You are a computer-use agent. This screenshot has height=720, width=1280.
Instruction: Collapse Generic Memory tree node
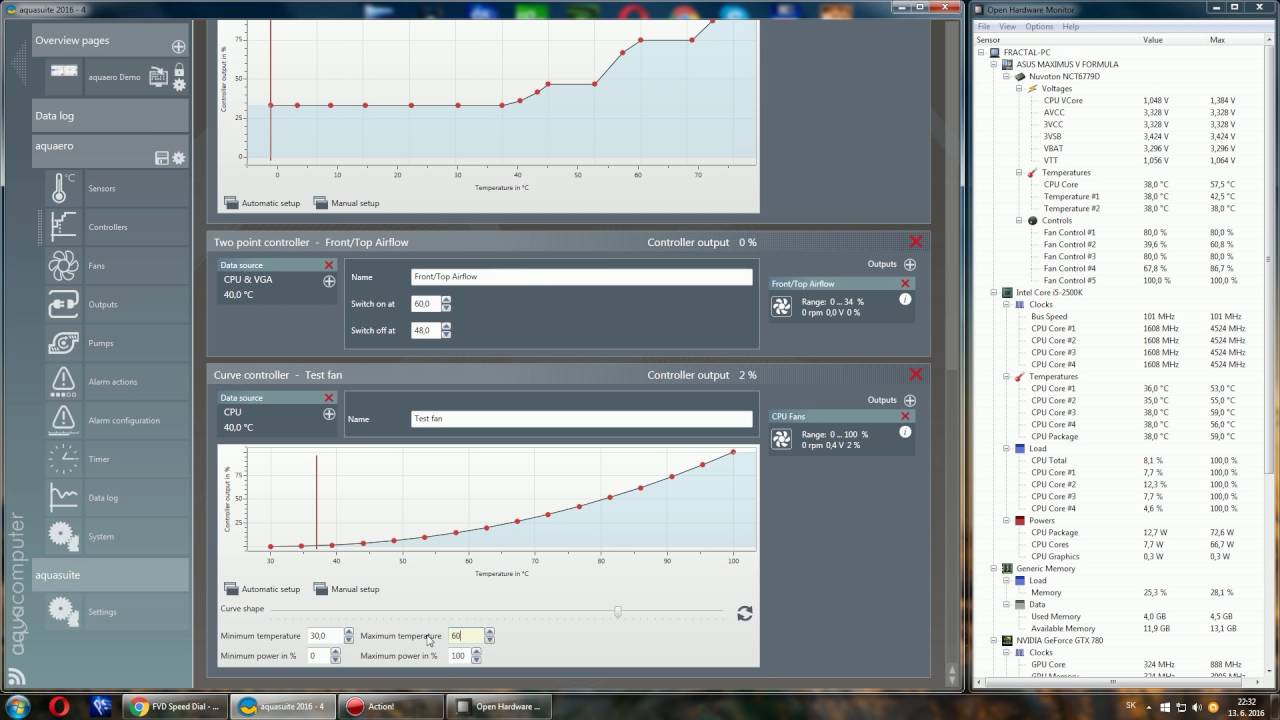[994, 568]
